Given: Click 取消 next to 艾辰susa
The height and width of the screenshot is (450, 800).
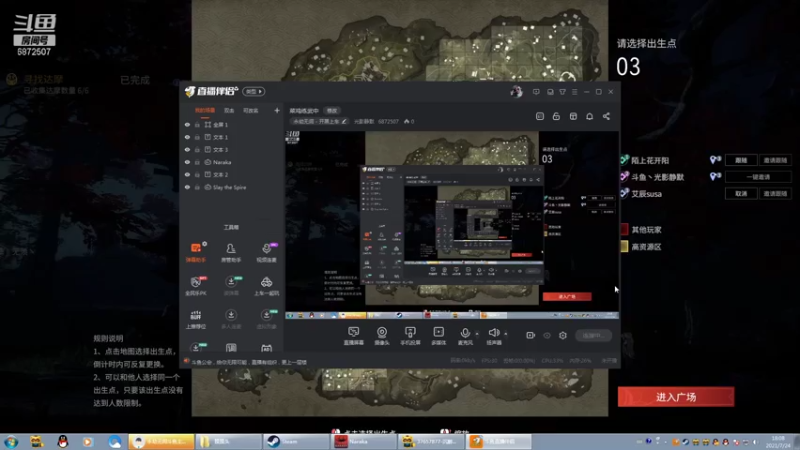Looking at the screenshot, I should (741, 194).
